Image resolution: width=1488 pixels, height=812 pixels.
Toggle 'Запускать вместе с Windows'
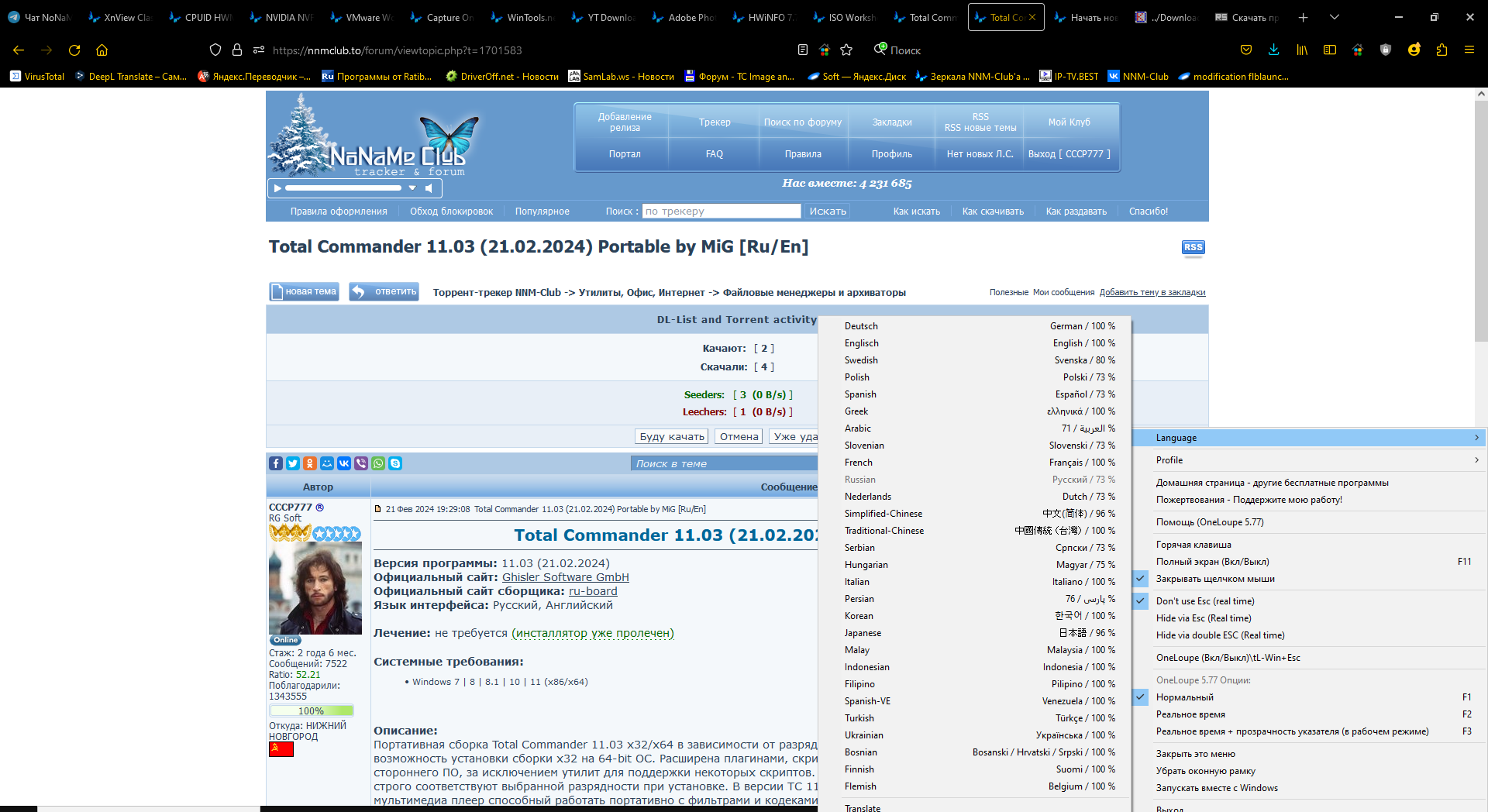point(1310,788)
